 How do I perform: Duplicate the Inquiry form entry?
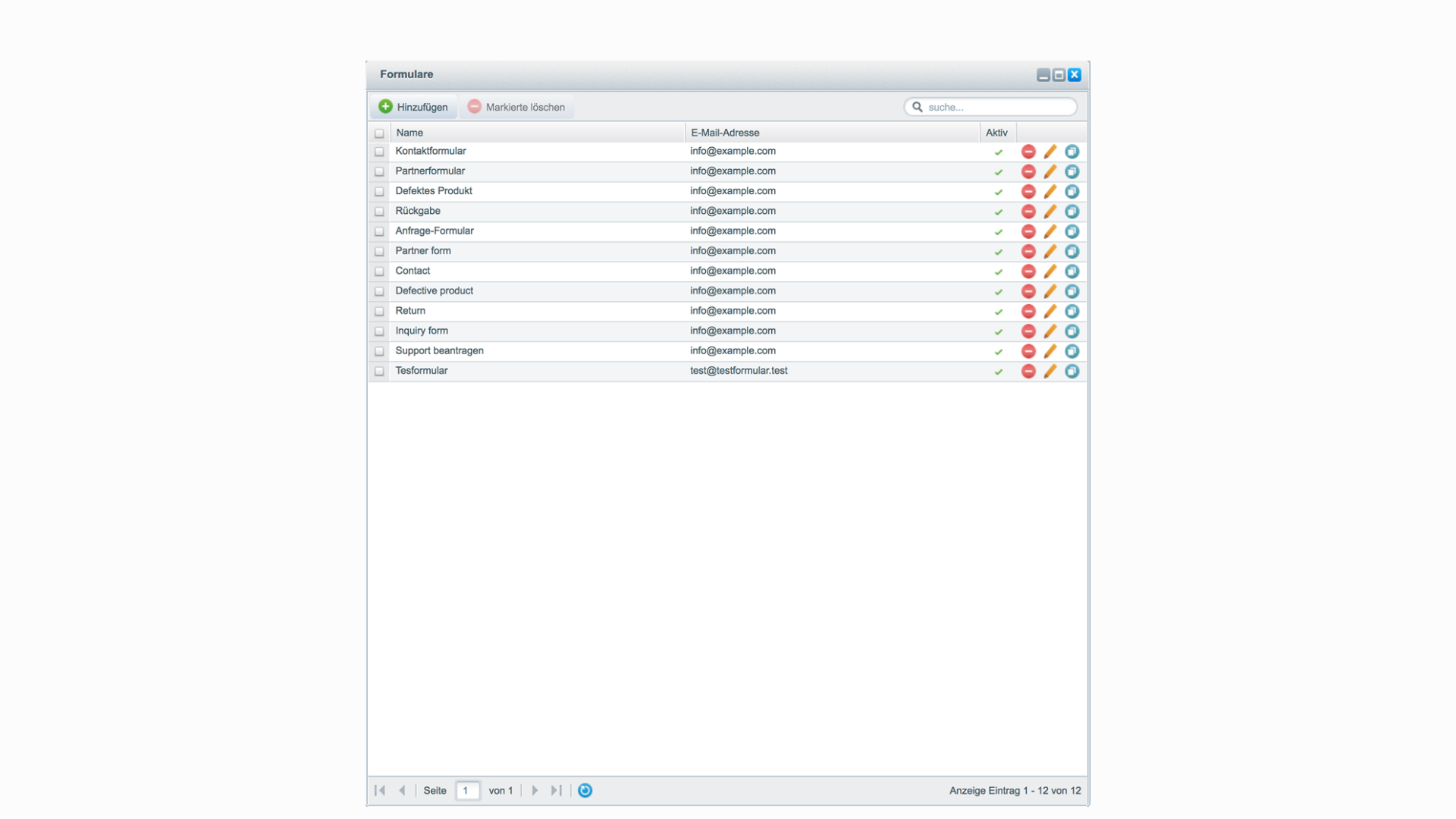(1072, 331)
